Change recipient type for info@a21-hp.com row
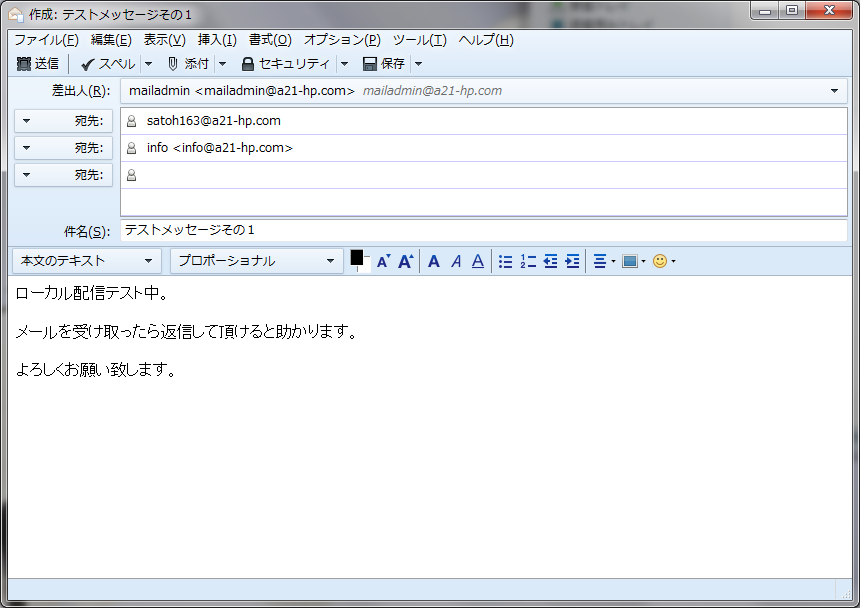The width and height of the screenshot is (860, 608). [x=63, y=147]
